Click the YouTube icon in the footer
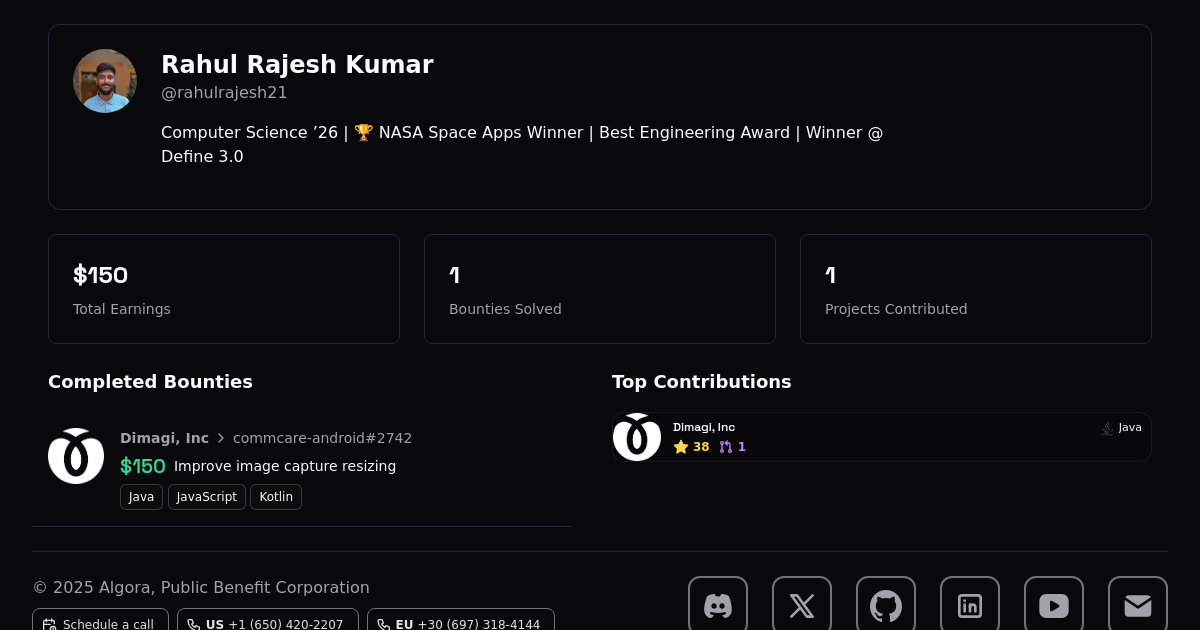This screenshot has width=1200, height=630. click(x=1054, y=605)
